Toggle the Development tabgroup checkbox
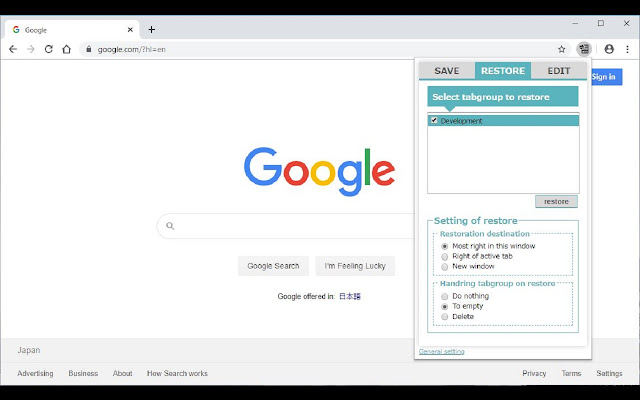Viewport: 640px width, 400px height. 434,120
